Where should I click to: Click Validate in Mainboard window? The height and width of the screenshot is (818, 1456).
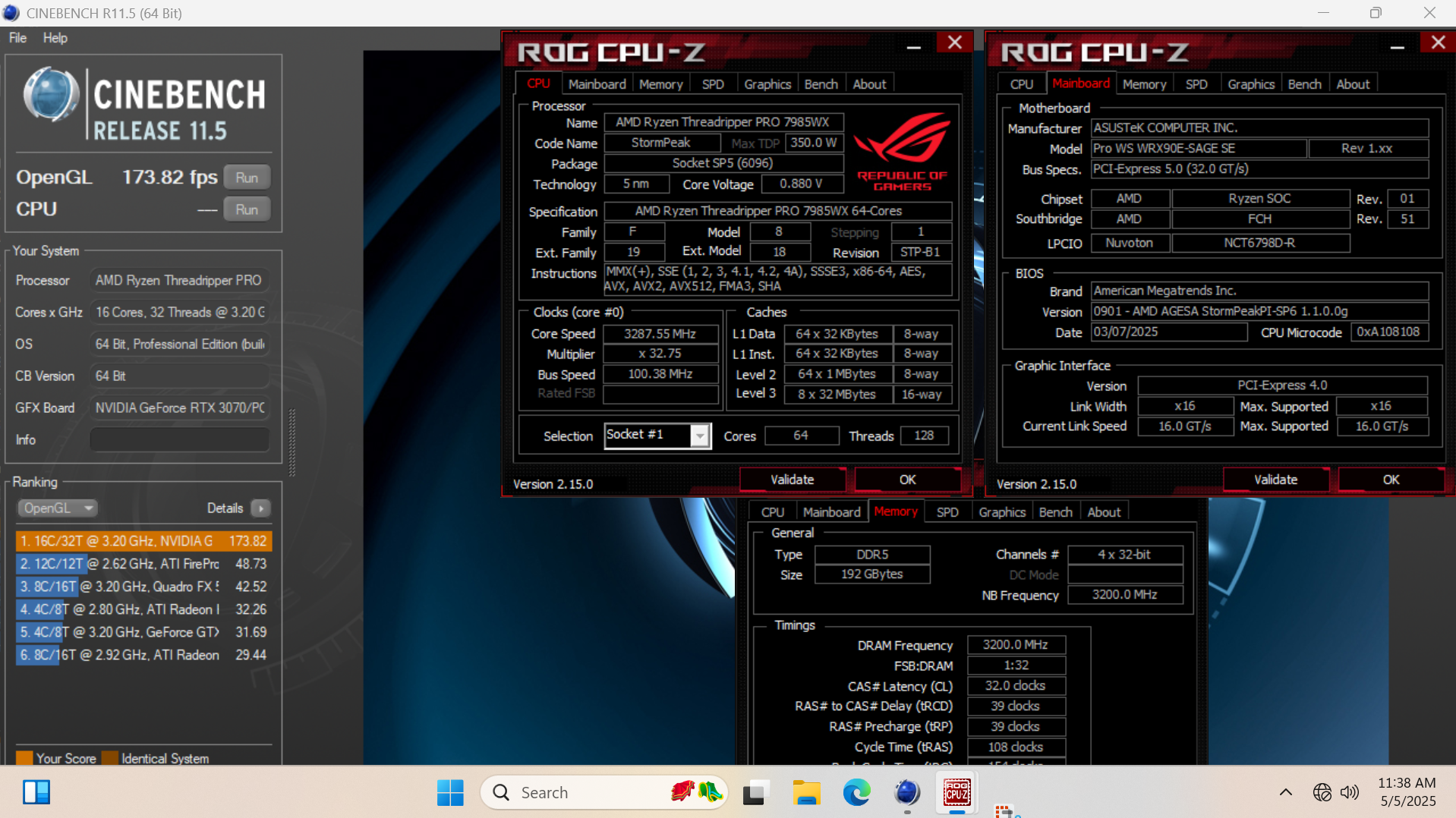tap(1275, 480)
